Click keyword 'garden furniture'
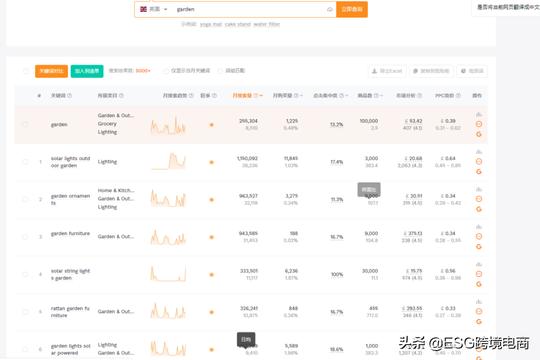The image size is (540, 360). pos(70,234)
